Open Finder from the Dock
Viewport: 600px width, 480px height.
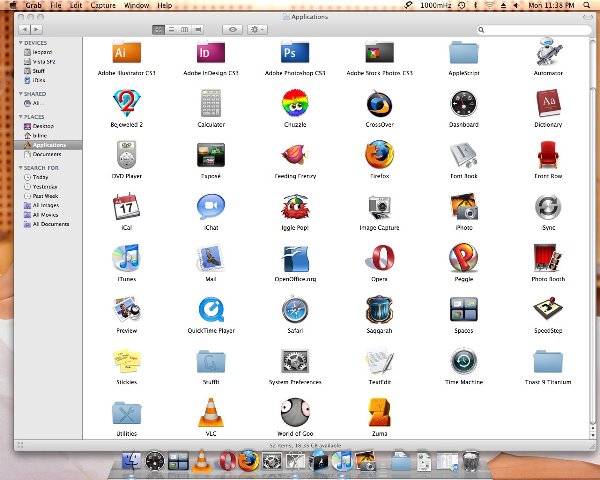(x=131, y=460)
